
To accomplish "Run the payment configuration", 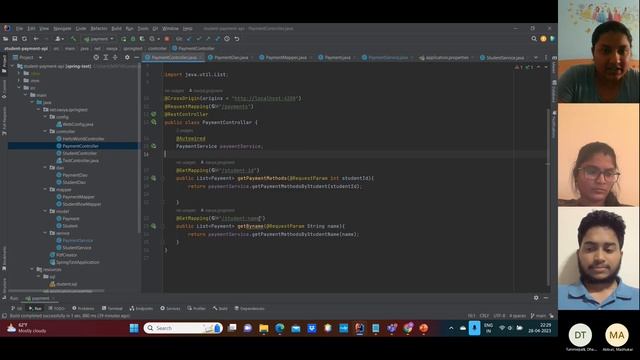I will (x=124, y=39).
